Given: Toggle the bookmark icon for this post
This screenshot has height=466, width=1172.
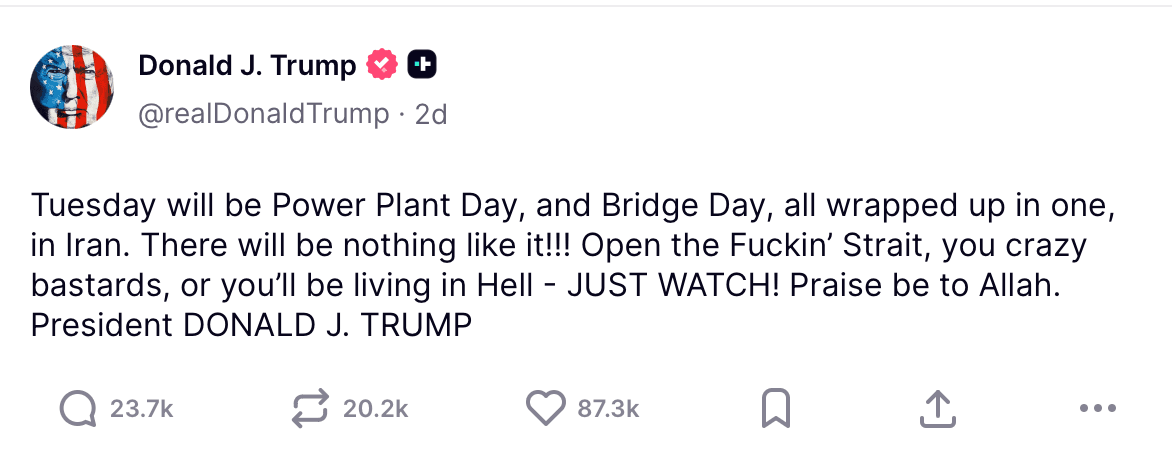Looking at the screenshot, I should [776, 408].
